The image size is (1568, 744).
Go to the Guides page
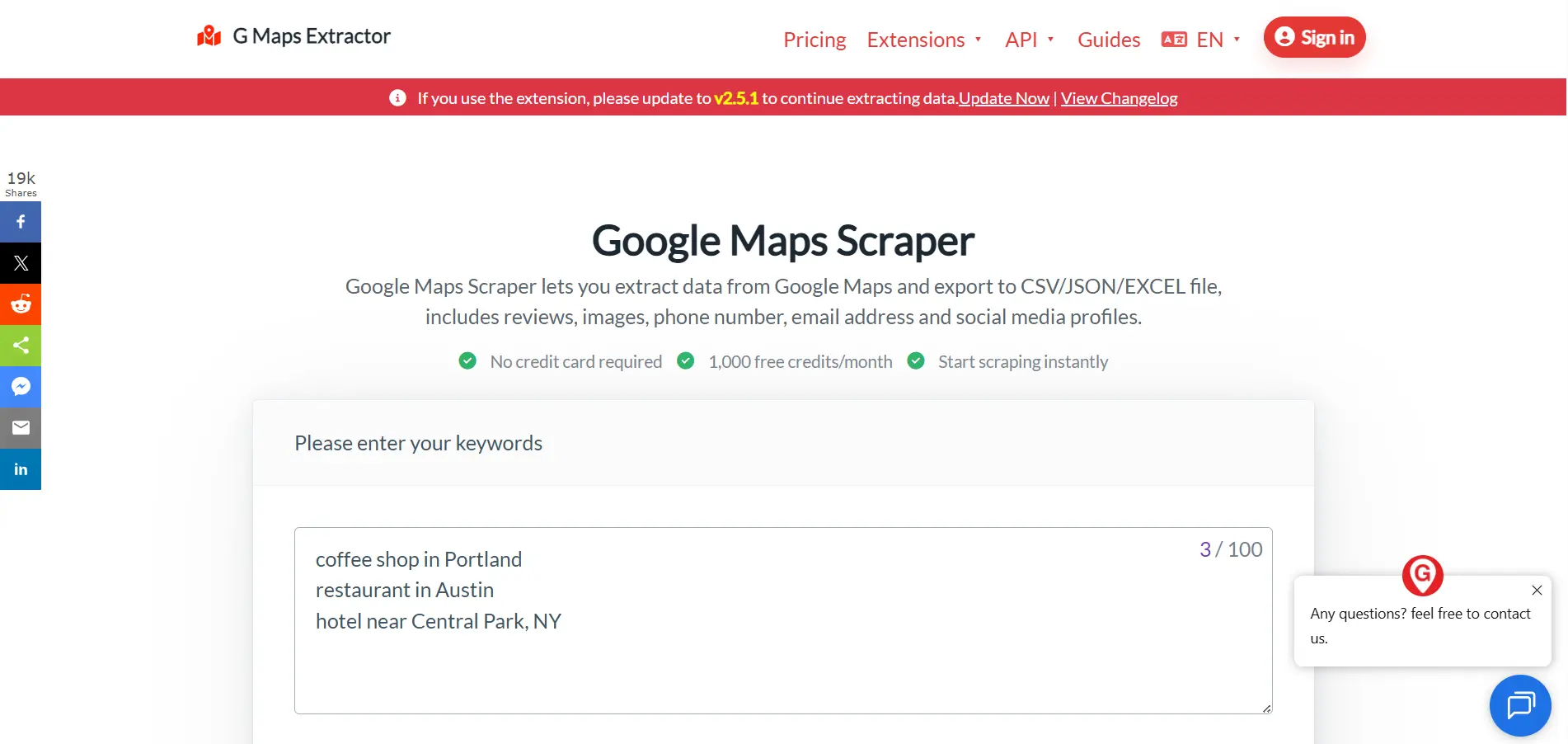tap(1109, 40)
